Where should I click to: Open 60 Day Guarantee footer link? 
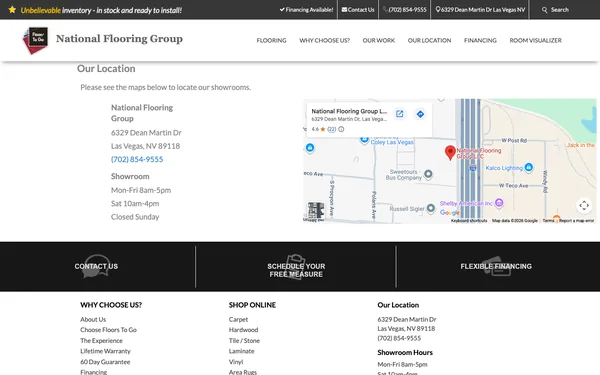(105, 362)
